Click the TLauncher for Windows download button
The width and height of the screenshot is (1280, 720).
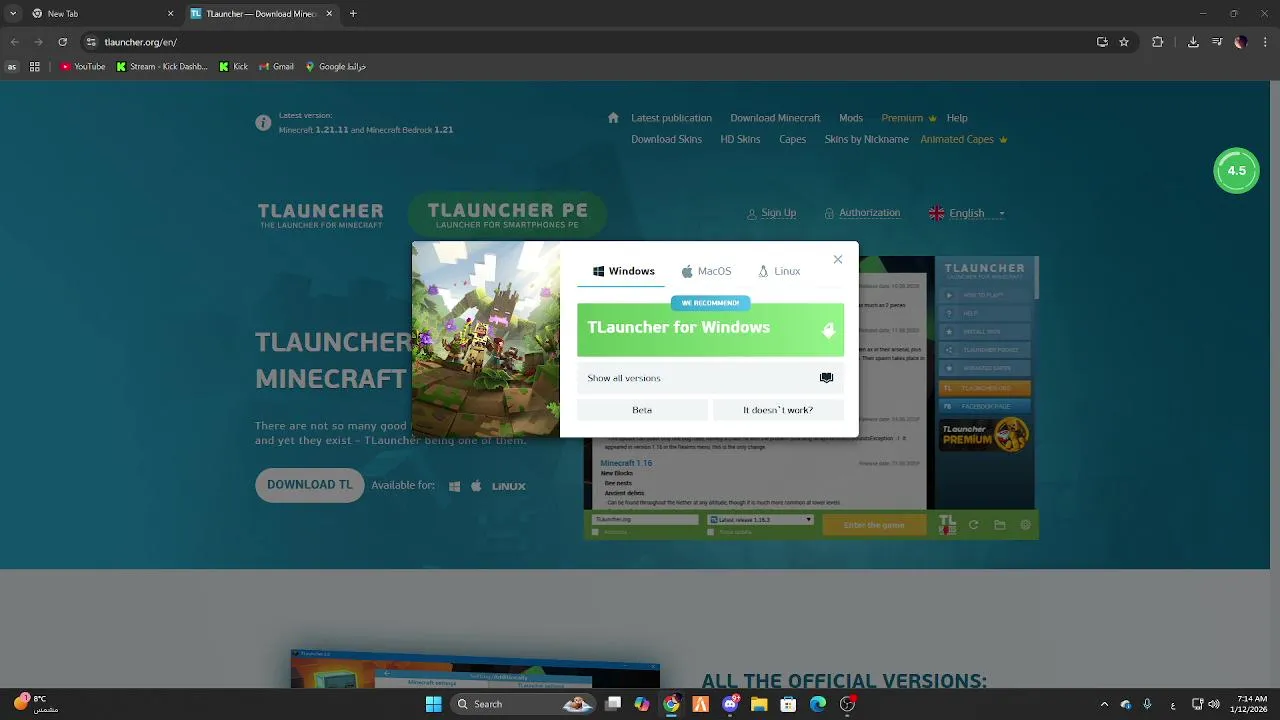[710, 329]
